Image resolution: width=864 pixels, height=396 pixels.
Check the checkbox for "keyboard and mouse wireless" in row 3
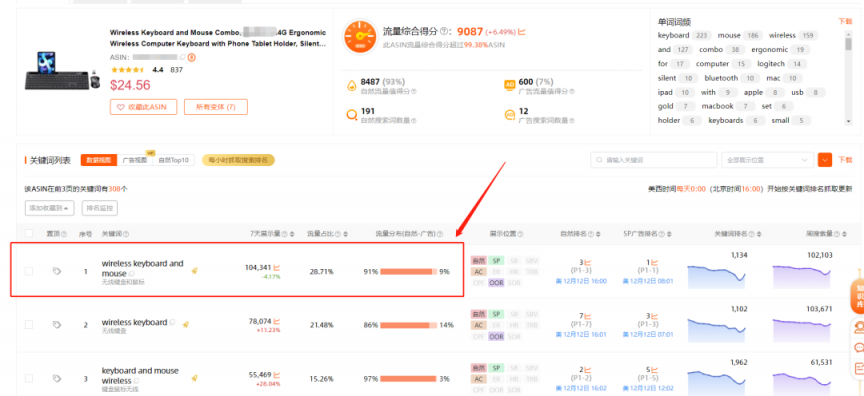point(29,378)
